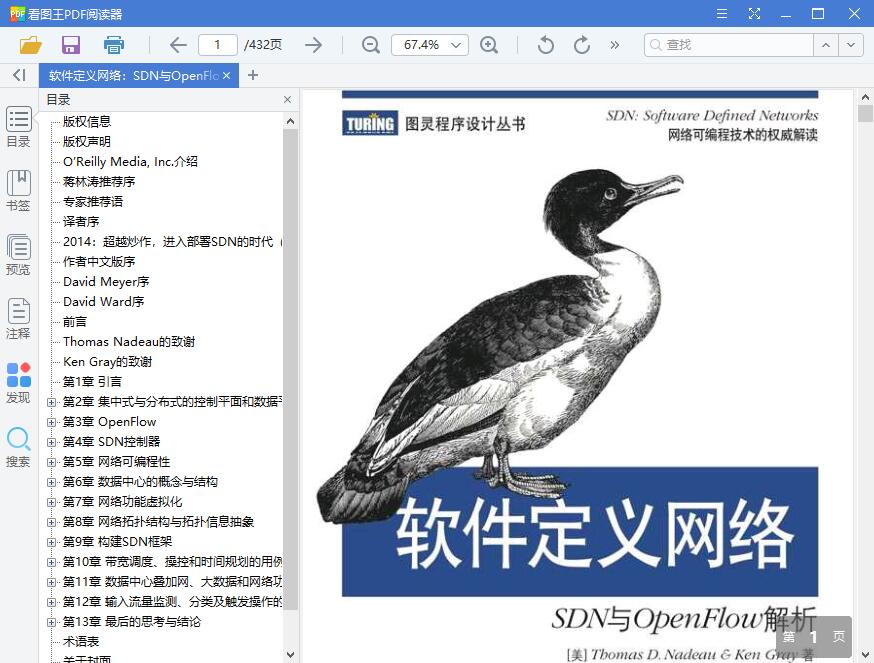Toggle fullscreen reading mode icon
The width and height of the screenshot is (874, 663).
754,13
